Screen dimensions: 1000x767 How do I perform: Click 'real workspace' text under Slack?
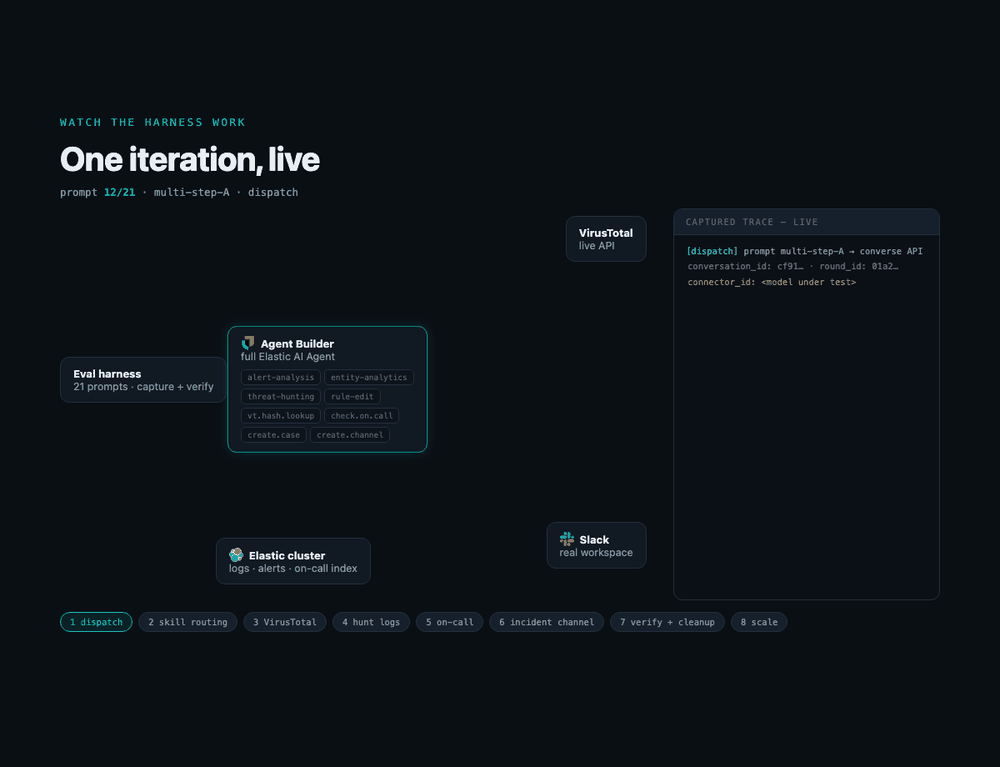point(596,552)
